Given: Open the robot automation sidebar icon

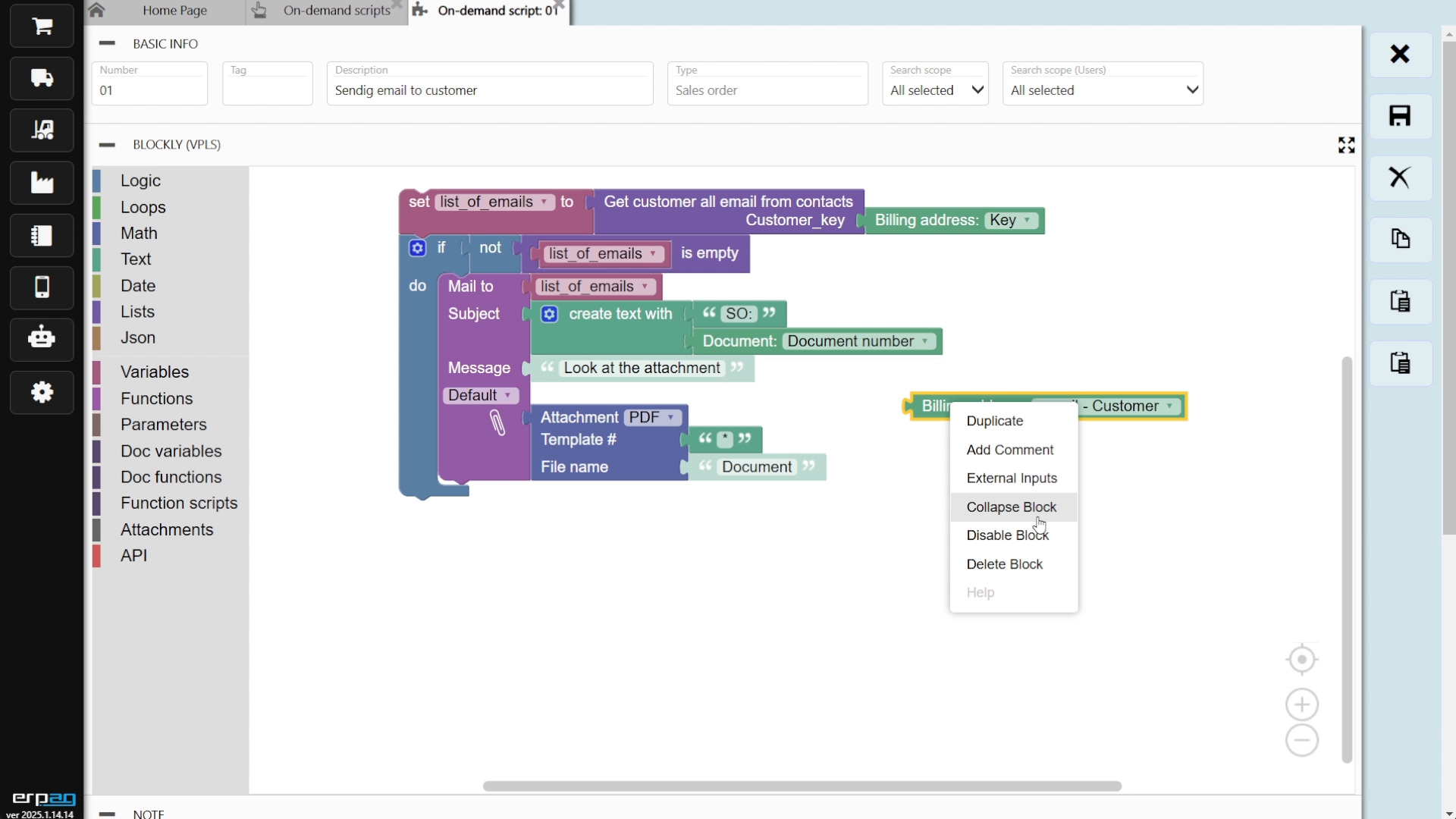Looking at the screenshot, I should tap(42, 337).
